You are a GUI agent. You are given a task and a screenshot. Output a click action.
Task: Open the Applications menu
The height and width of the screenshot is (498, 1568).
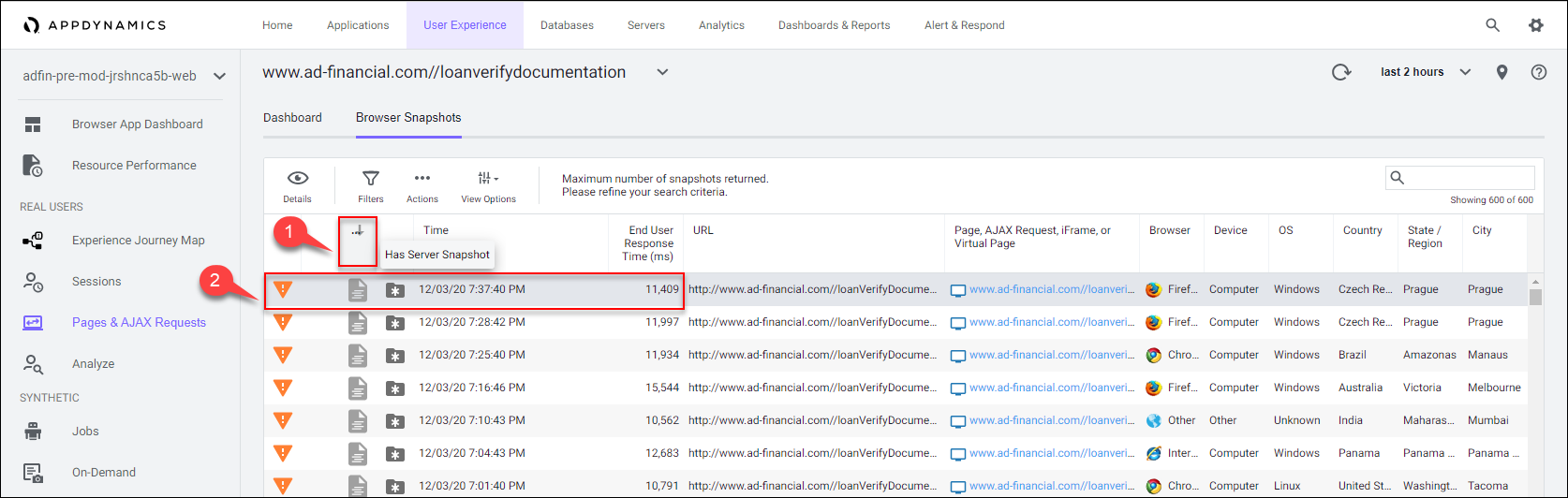click(x=358, y=25)
